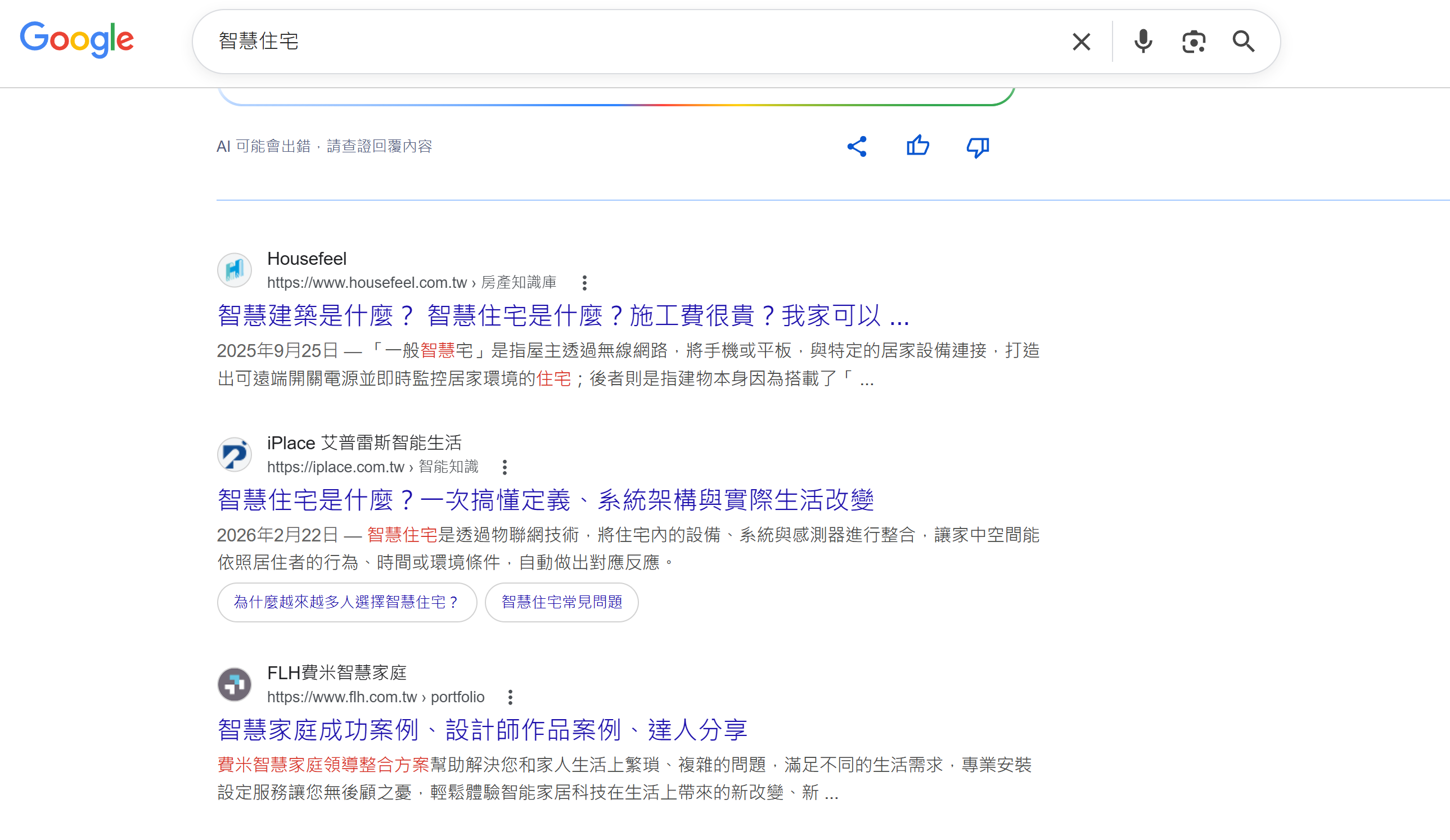1450x840 pixels.
Task: Click the 智慧住宅常見問題 chip
Action: (x=561, y=602)
